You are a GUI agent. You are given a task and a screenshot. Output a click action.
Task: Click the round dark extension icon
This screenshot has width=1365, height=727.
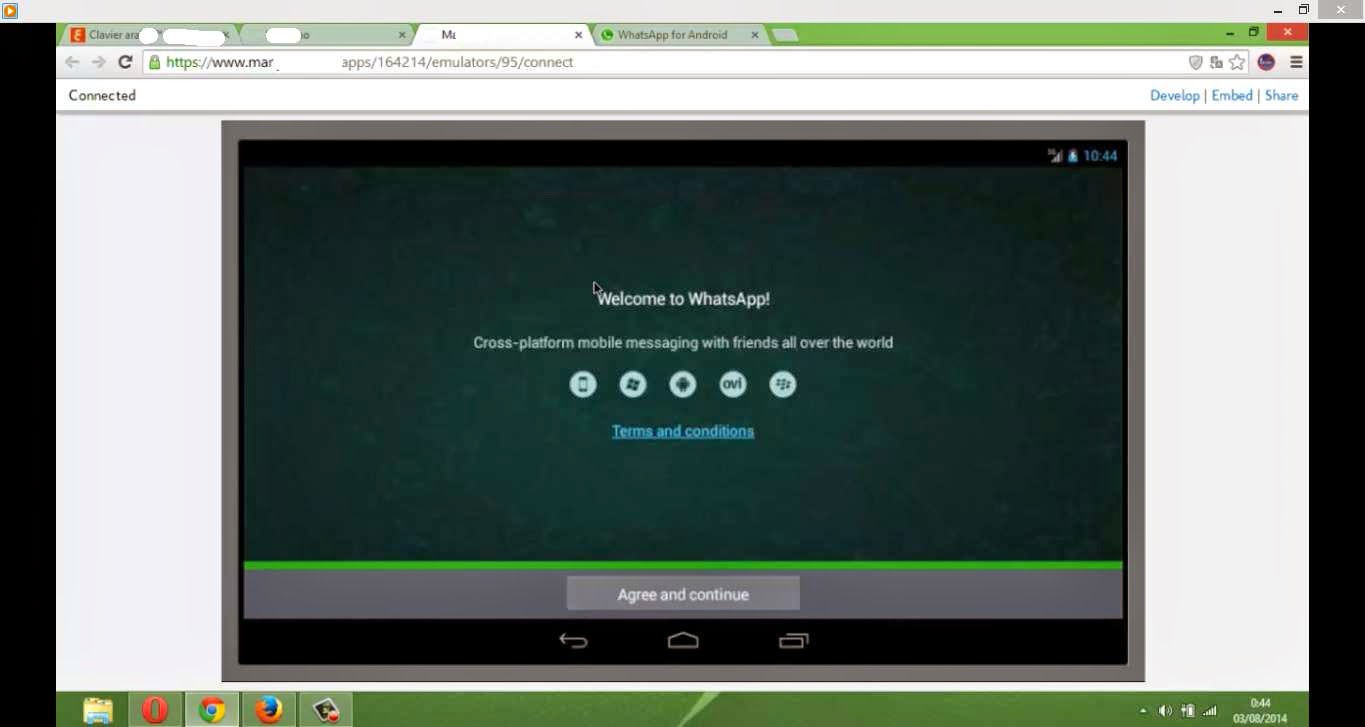[x=1266, y=62]
